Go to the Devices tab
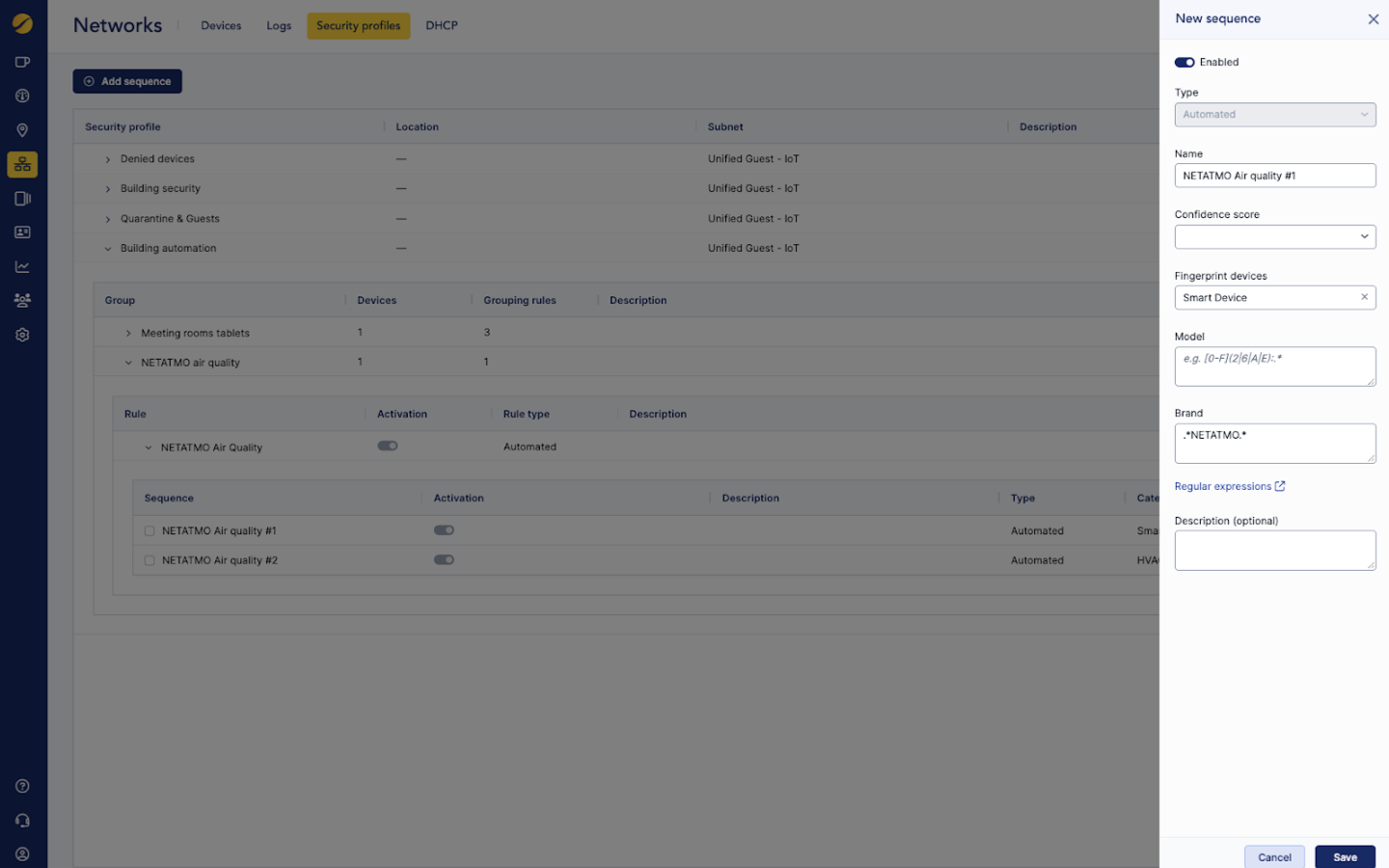 point(221,26)
